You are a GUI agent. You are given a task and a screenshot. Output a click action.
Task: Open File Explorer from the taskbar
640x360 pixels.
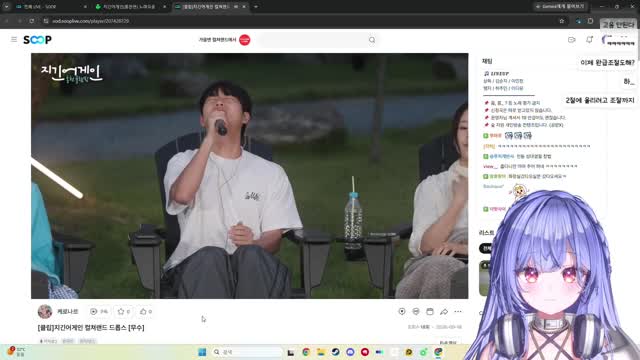coord(320,352)
